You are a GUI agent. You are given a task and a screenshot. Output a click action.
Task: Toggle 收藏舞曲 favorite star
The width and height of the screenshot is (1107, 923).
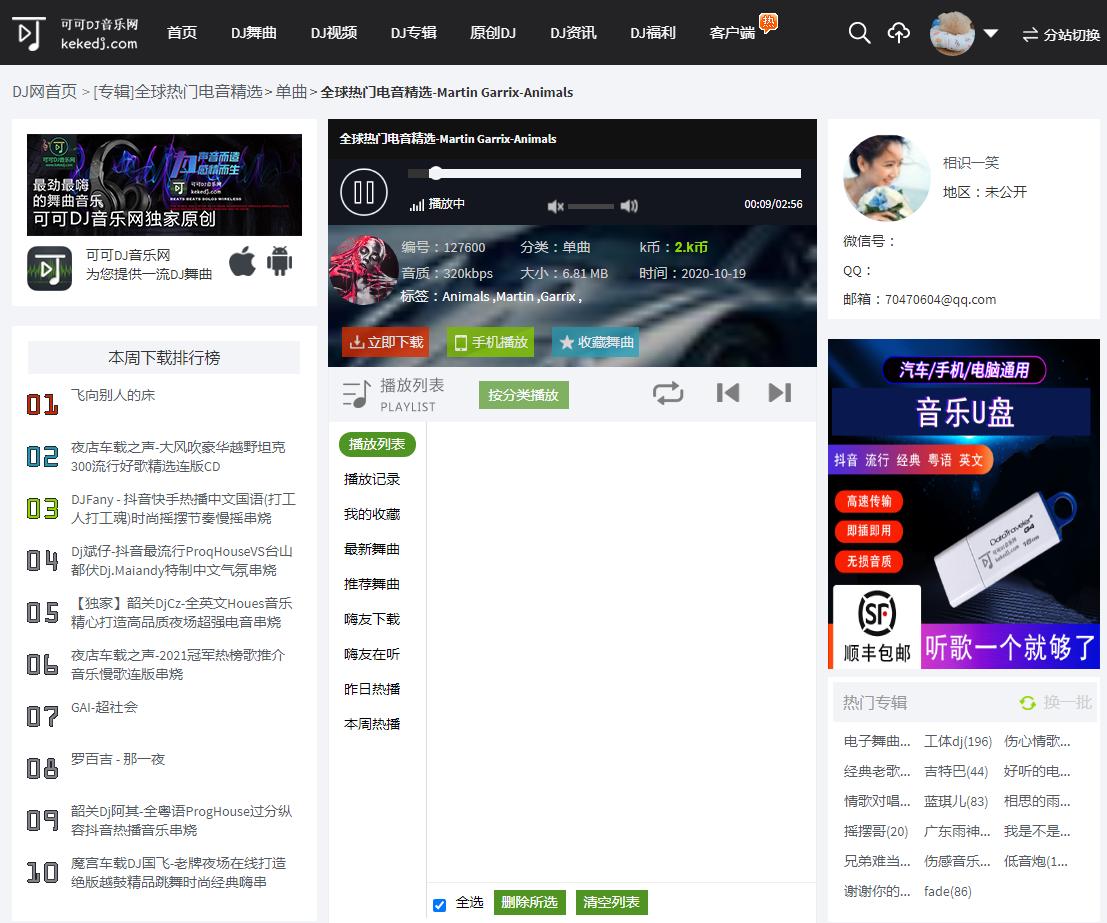click(594, 342)
